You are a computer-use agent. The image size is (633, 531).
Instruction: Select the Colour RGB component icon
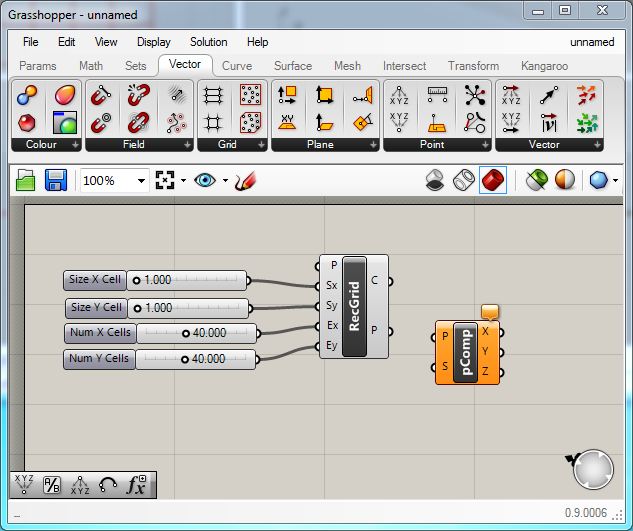tap(27, 95)
